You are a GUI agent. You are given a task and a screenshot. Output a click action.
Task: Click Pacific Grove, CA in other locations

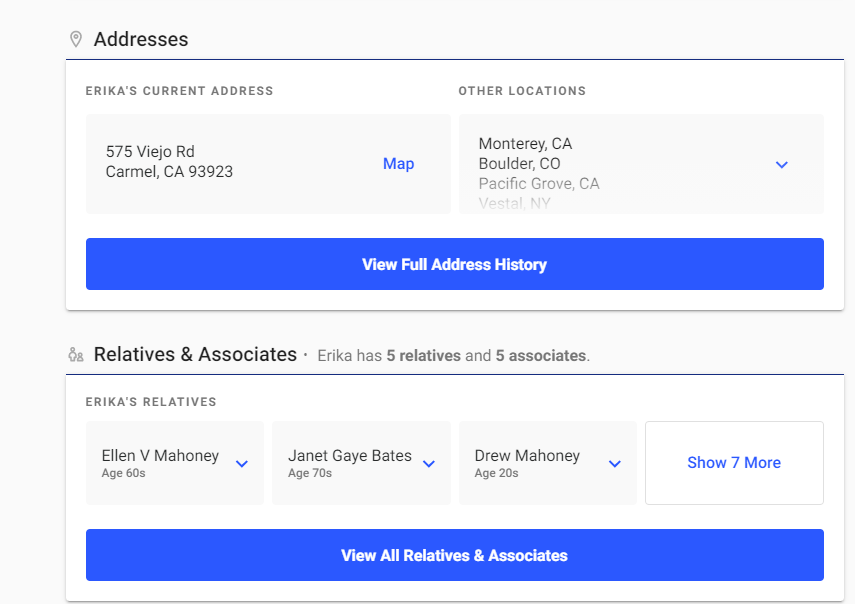(539, 184)
